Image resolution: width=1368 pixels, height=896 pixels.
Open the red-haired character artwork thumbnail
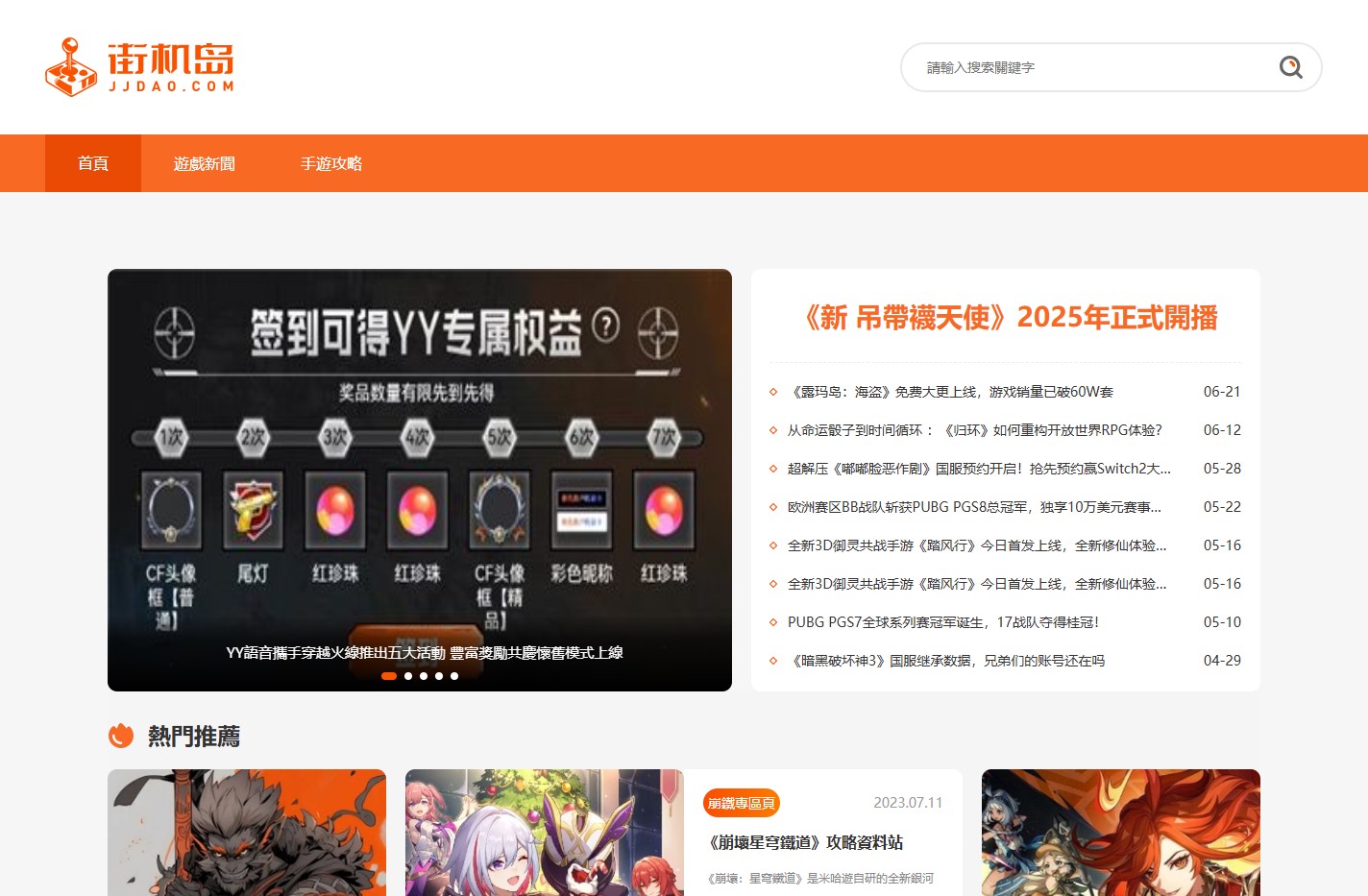coord(1121,833)
